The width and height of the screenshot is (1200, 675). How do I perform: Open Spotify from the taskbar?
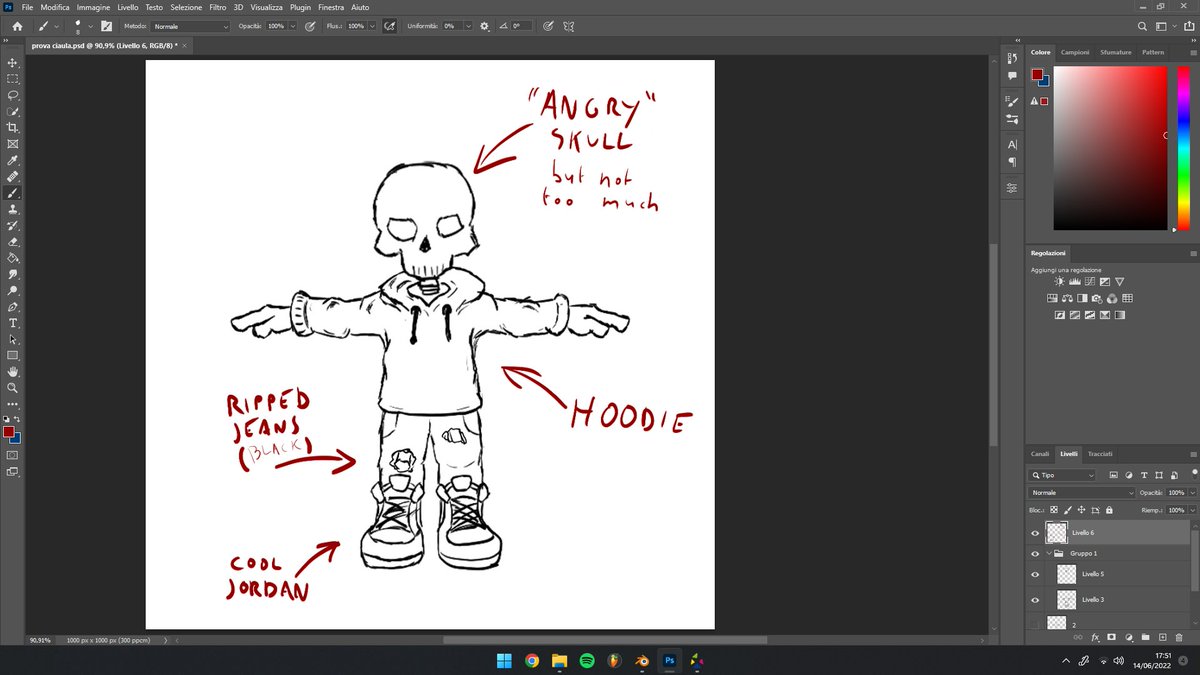(x=587, y=660)
